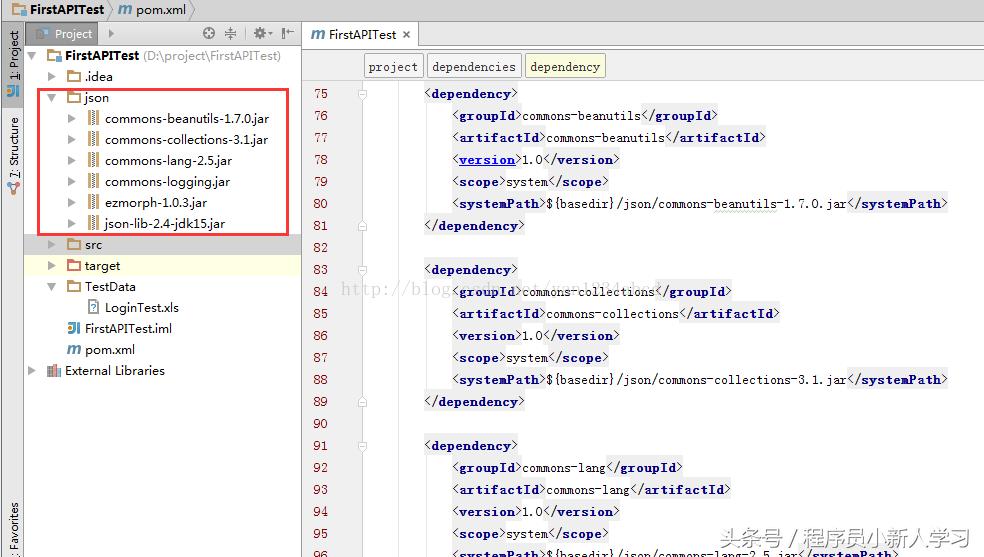Click the Scroll from Source target icon
This screenshot has width=984, height=557.
(209, 34)
